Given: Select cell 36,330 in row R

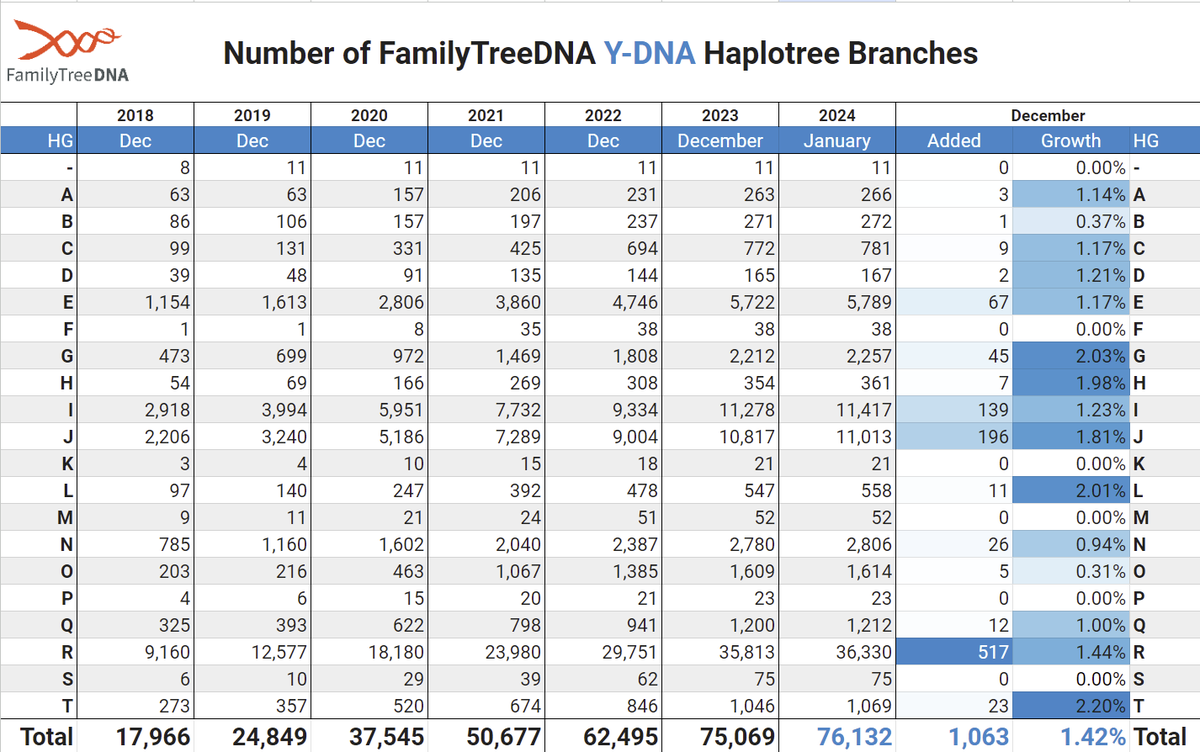Looking at the screenshot, I should [x=837, y=652].
